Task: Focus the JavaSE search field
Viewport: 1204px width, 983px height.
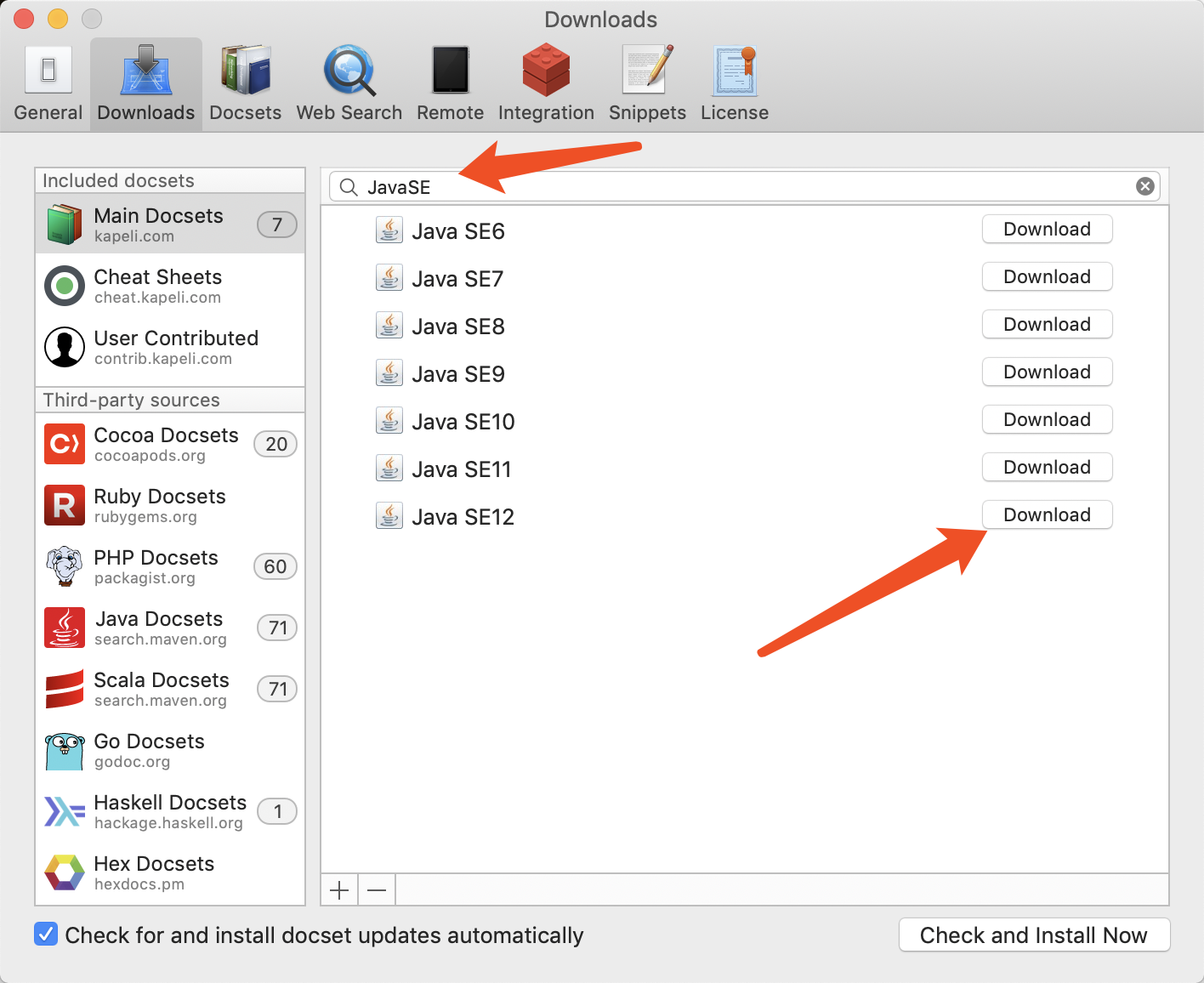Action: (745, 186)
